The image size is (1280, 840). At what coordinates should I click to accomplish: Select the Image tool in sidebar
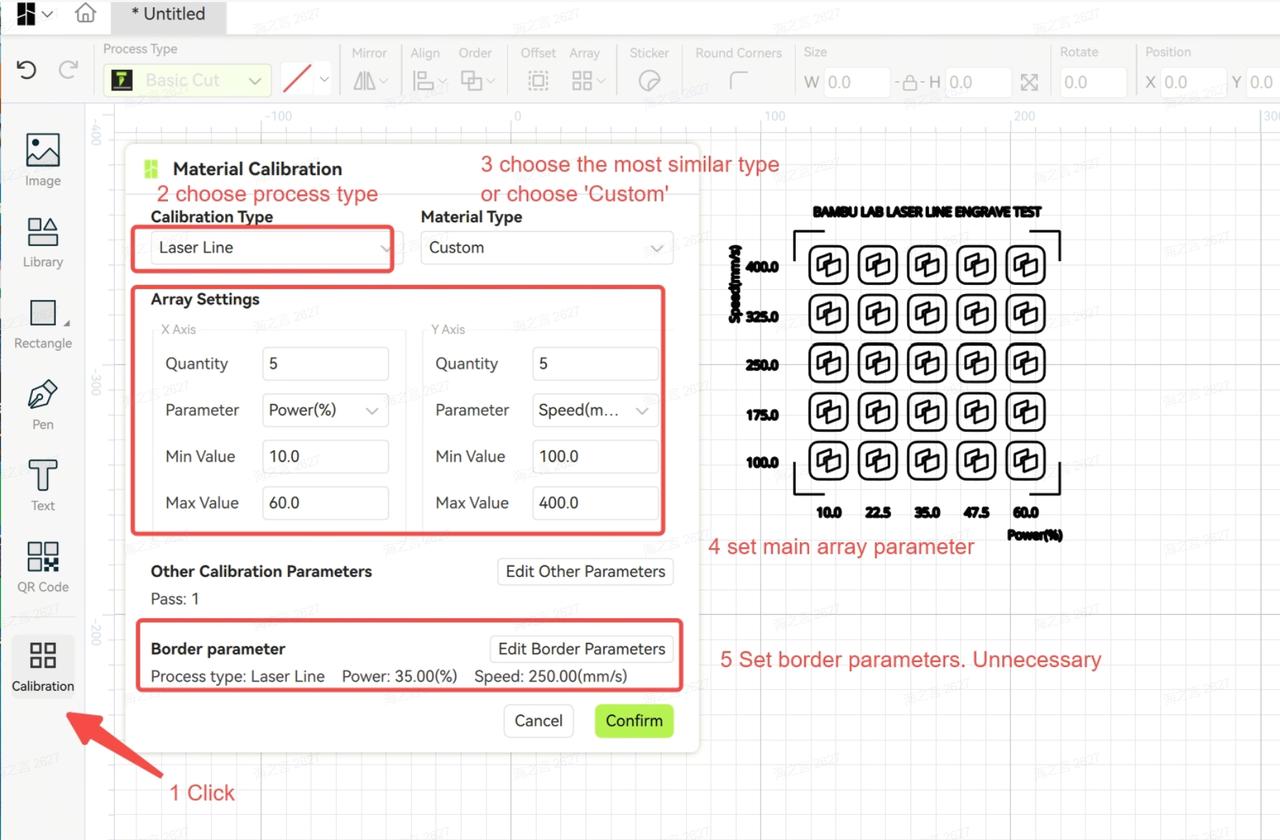pos(43,159)
